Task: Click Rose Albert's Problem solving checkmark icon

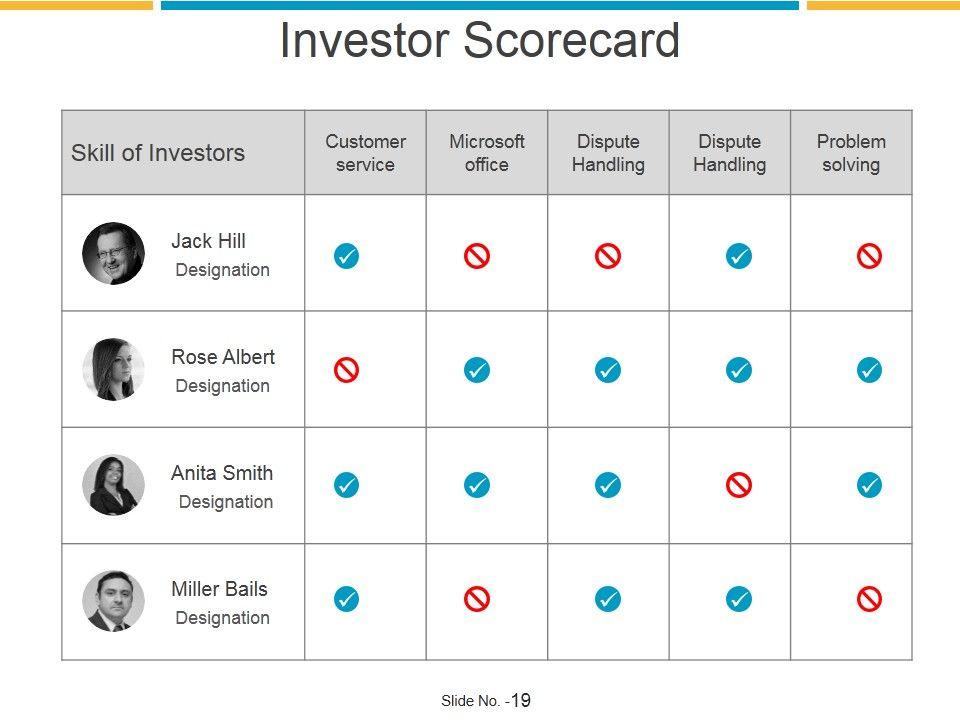Action: coord(869,370)
